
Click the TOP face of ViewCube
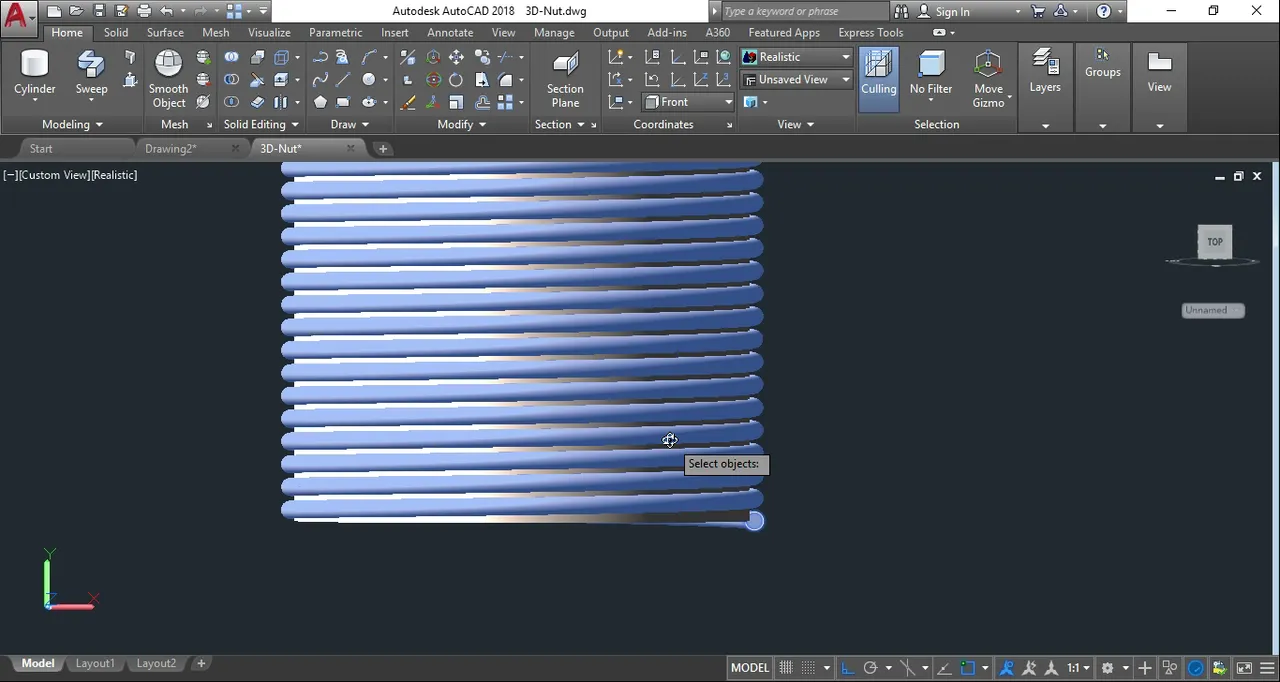click(x=1214, y=241)
